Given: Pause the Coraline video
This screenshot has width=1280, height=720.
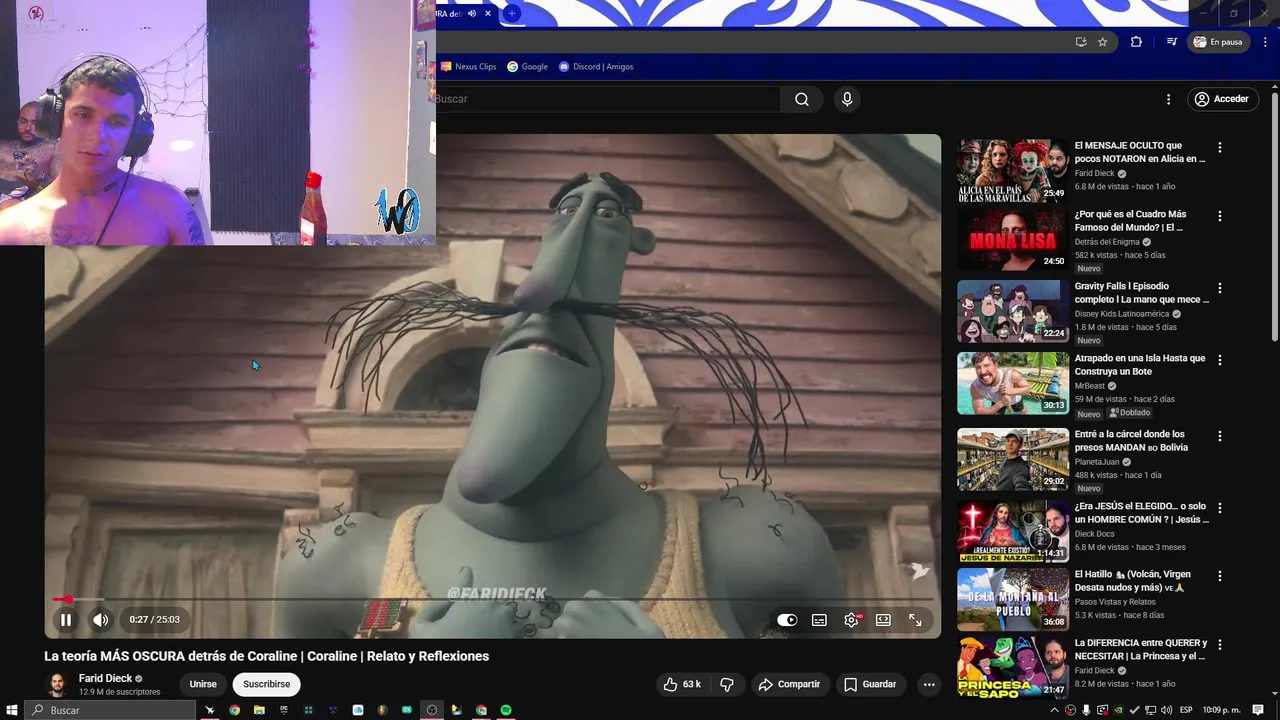Looking at the screenshot, I should [66, 620].
